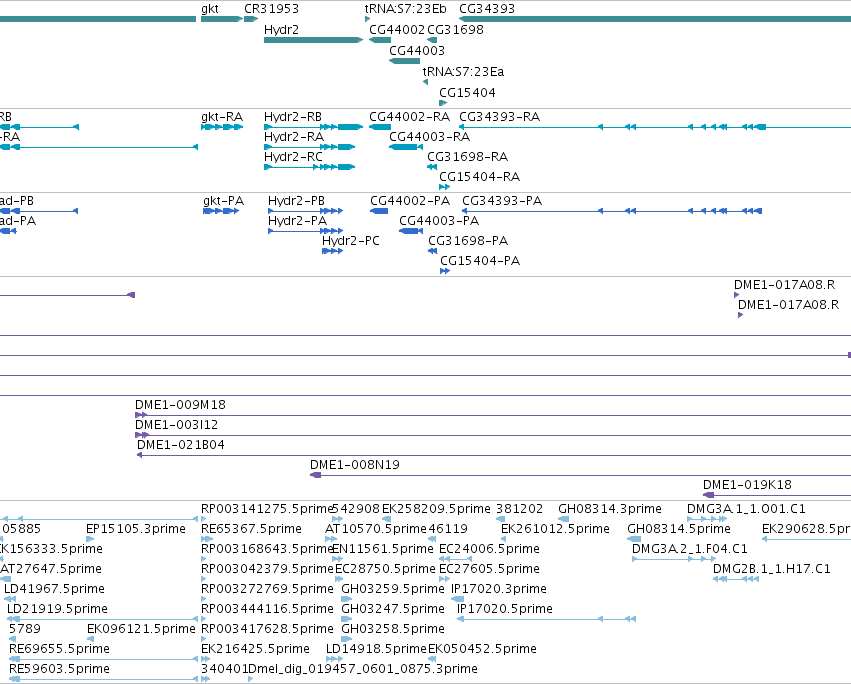Click the RE69655.5prime EST label

point(59,649)
